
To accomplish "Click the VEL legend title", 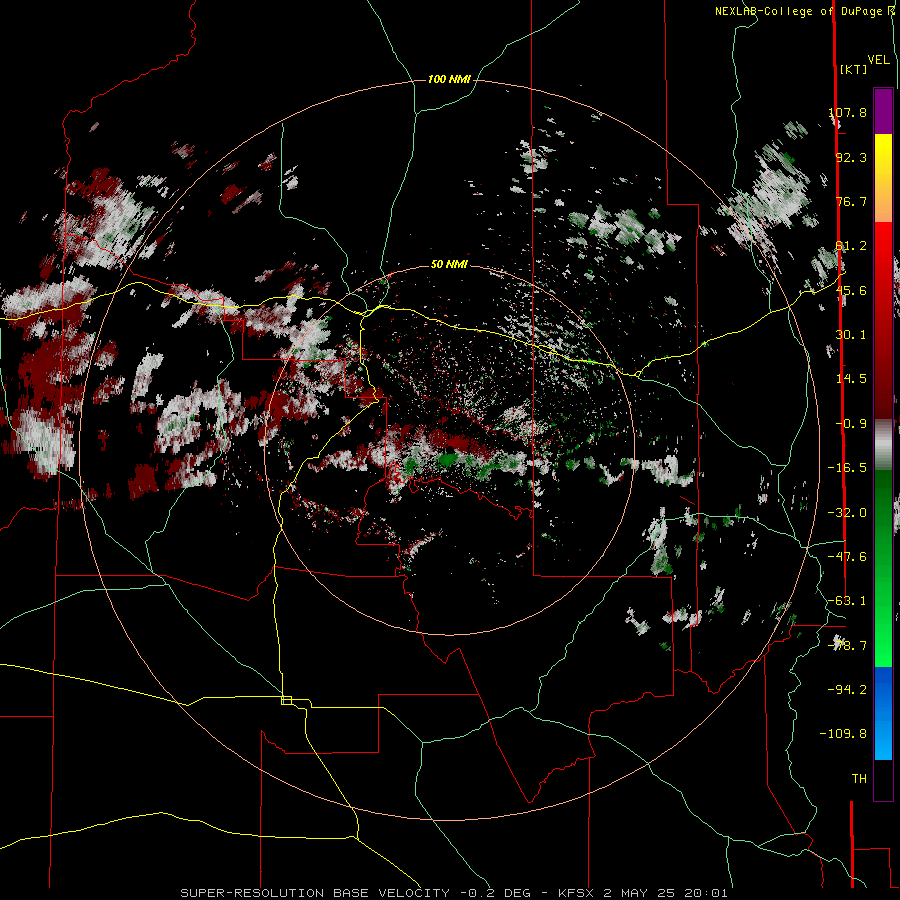I will tap(878, 60).
